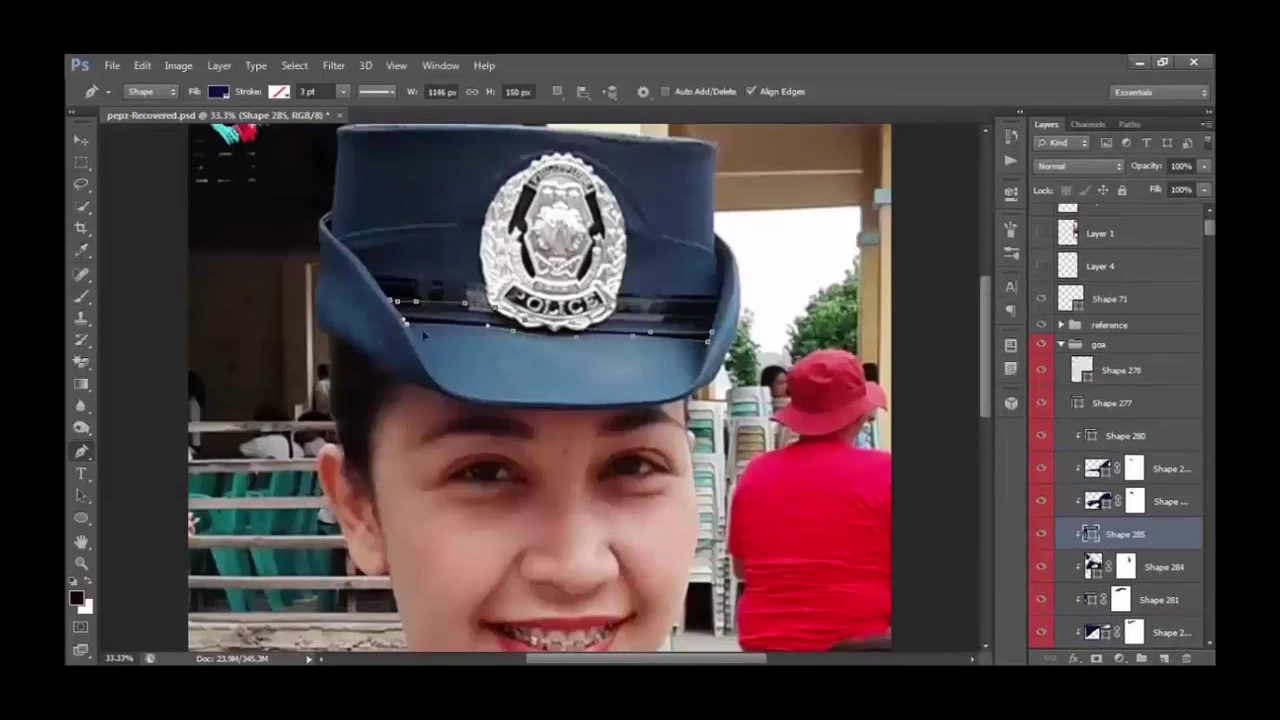Select the Pen tool in the toolbox
This screenshot has height=720, width=1280.
(81, 451)
